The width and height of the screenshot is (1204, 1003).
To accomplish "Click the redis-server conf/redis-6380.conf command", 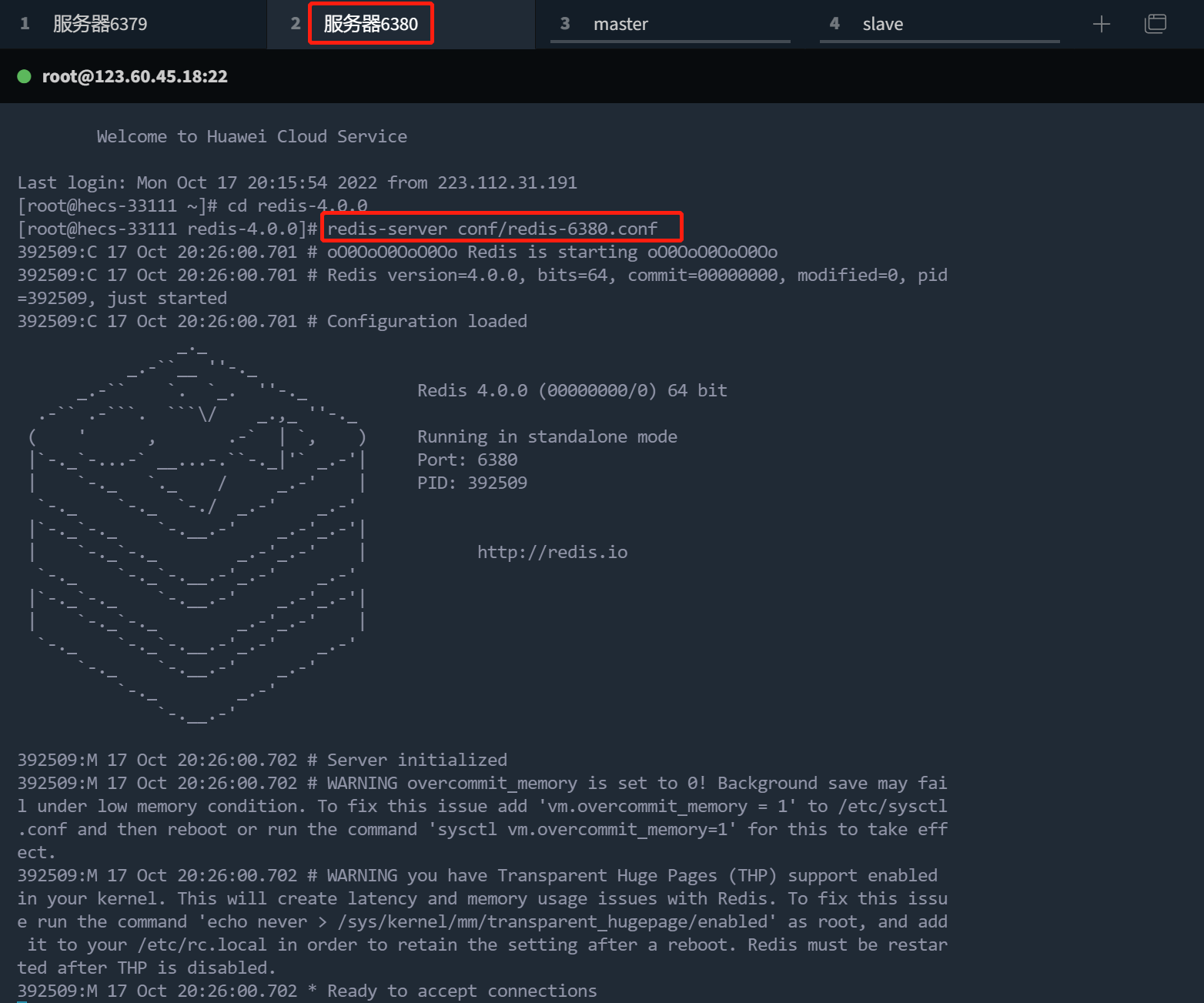I will tap(493, 229).
